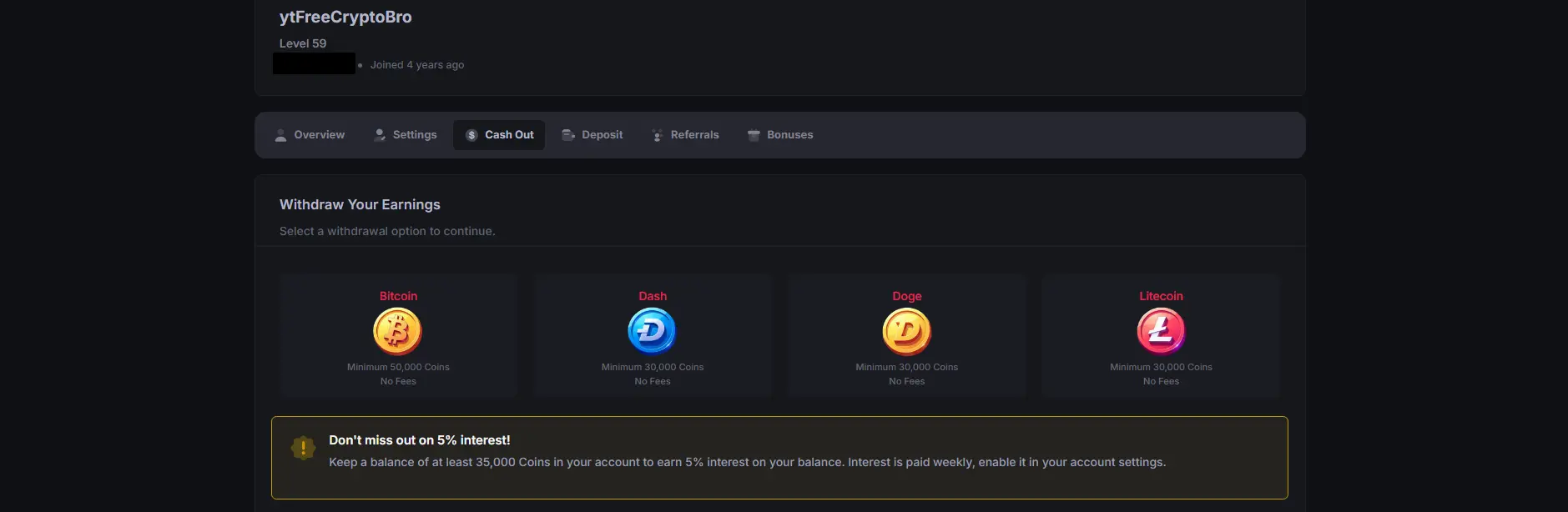The image size is (1568, 512).
Task: Click the 'Withdraw Your Earnings' heading
Action: [360, 204]
